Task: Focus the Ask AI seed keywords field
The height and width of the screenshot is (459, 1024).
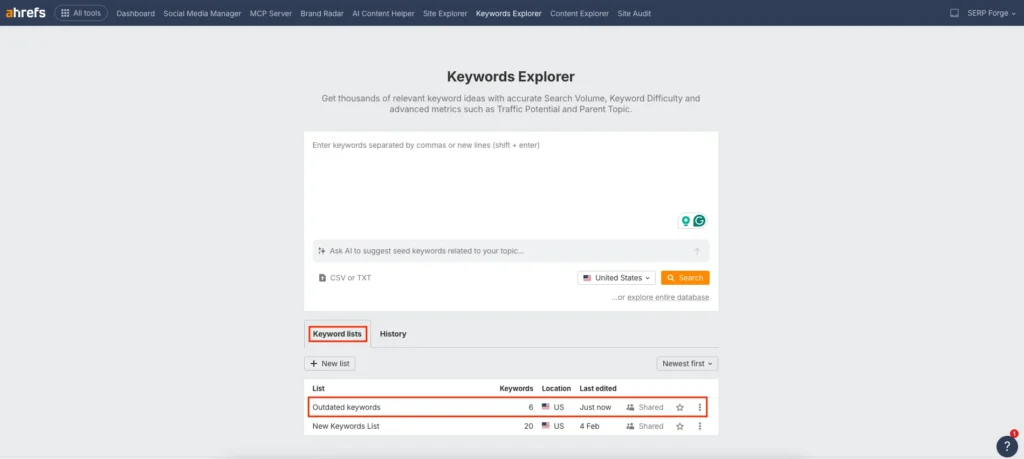Action: coord(511,251)
